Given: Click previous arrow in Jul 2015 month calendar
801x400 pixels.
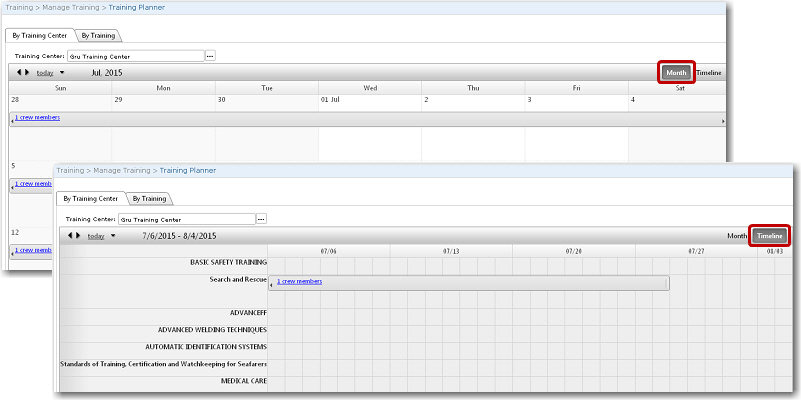Looking at the screenshot, I should point(18,73).
